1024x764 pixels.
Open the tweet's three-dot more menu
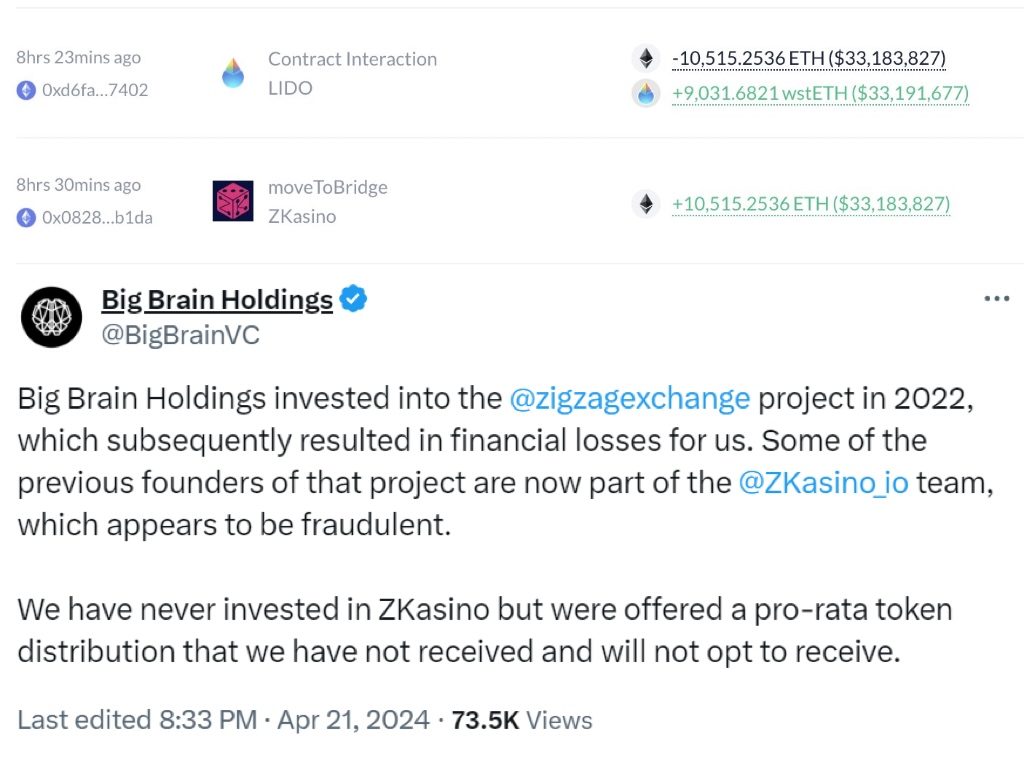point(996,299)
